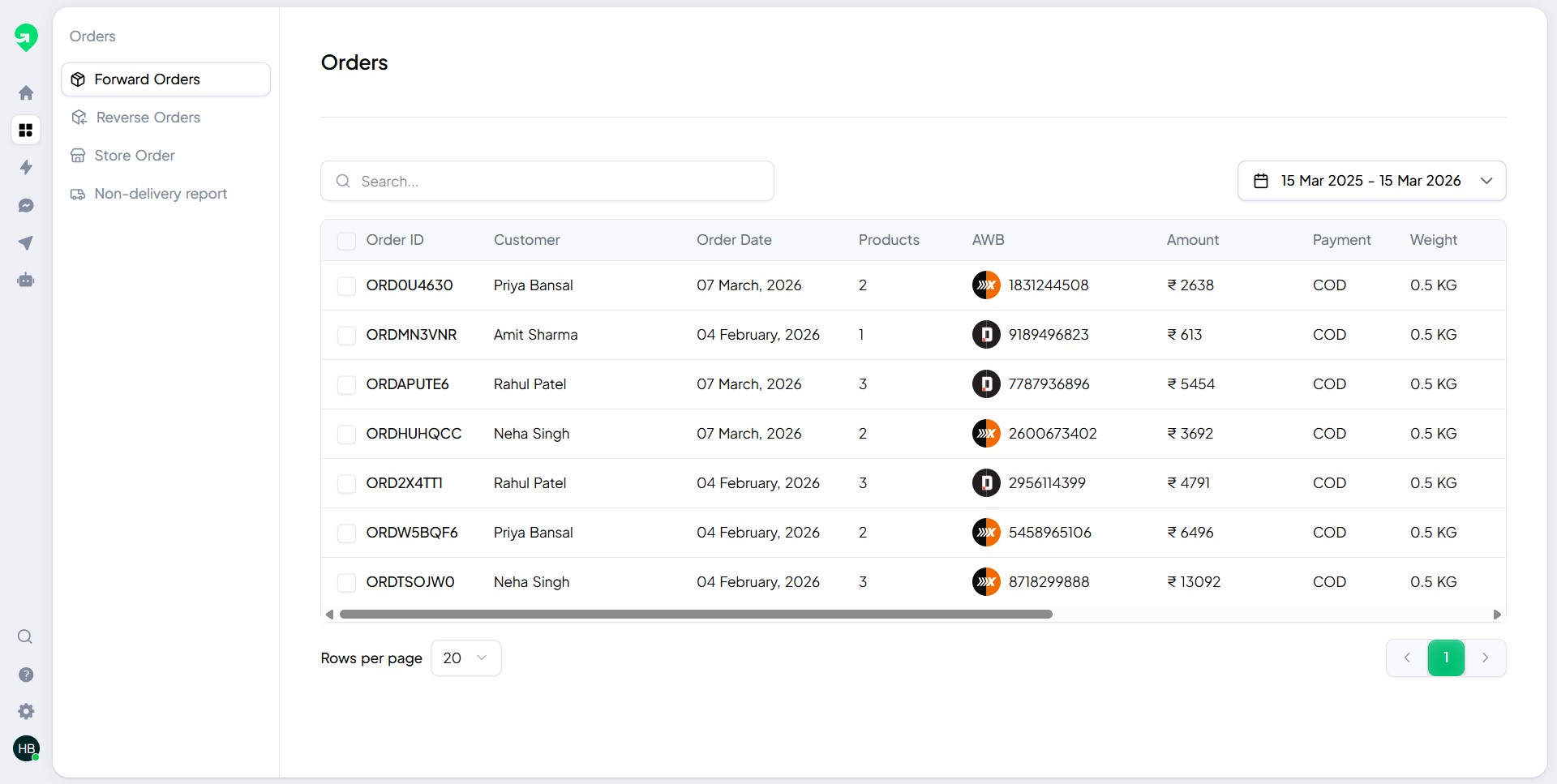
Task: Switch to Reverse Orders
Action: tap(148, 117)
